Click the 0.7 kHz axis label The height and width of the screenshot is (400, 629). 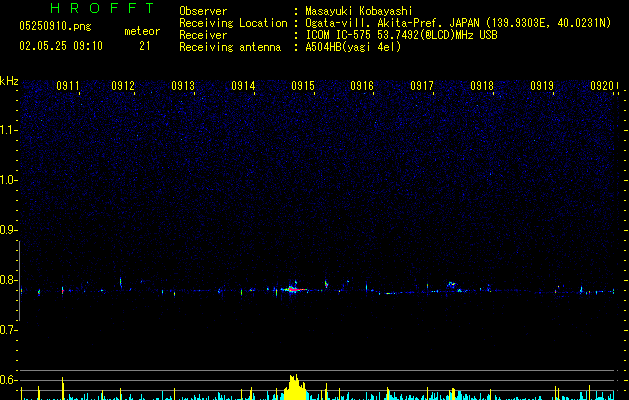(8, 330)
